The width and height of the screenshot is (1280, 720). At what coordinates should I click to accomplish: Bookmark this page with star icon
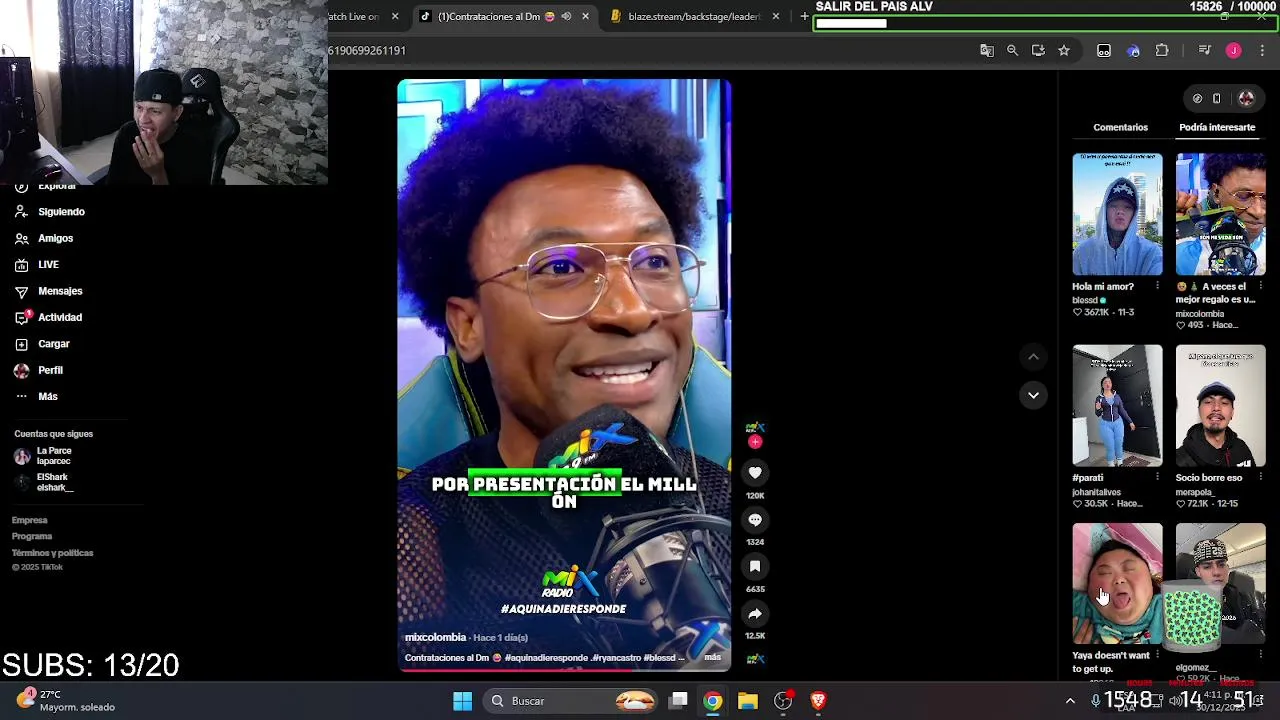[1064, 50]
